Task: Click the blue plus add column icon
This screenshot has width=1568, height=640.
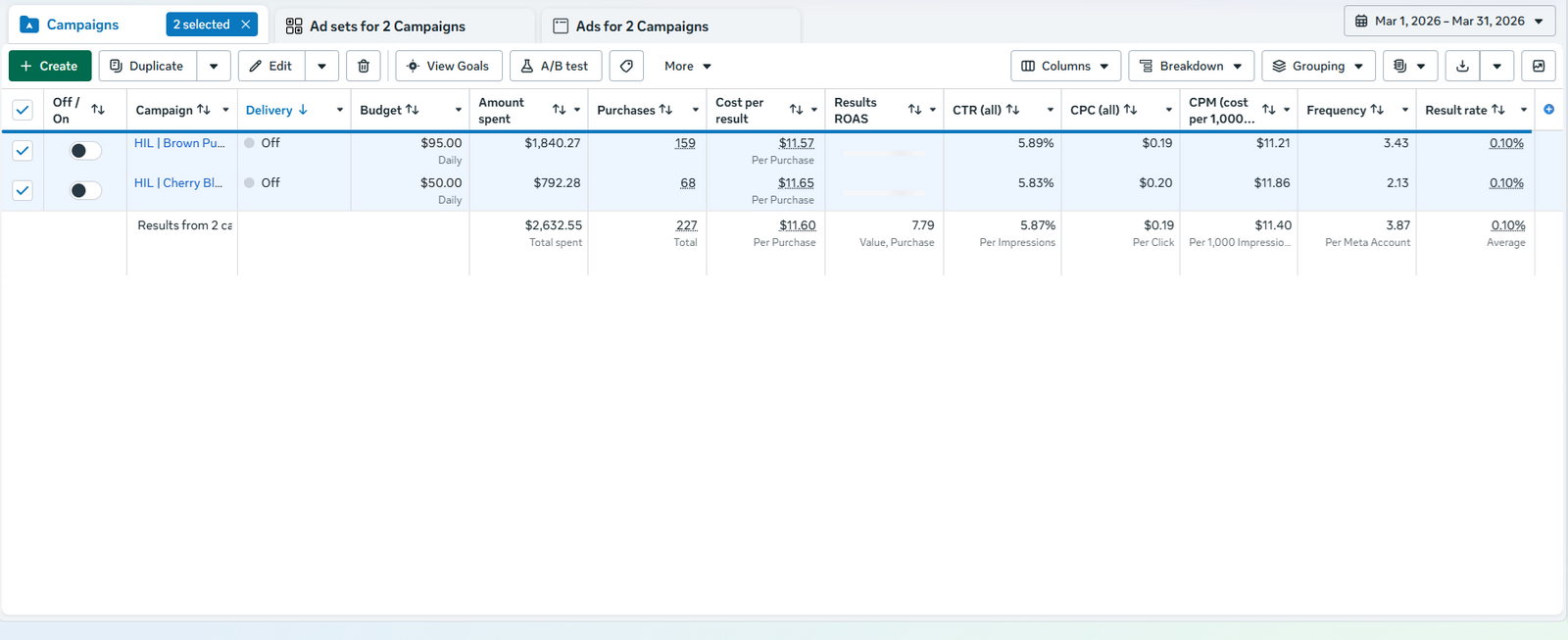Action: [x=1548, y=110]
